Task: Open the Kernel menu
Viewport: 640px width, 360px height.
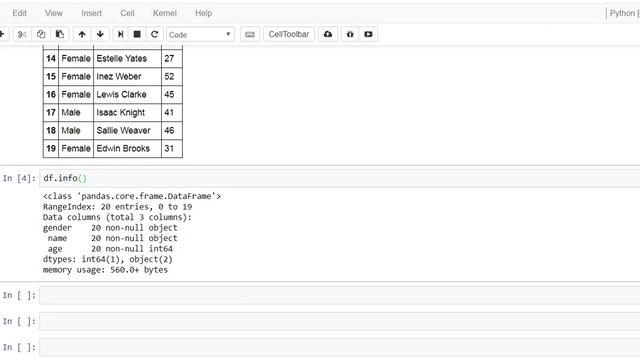Action: tap(165, 13)
